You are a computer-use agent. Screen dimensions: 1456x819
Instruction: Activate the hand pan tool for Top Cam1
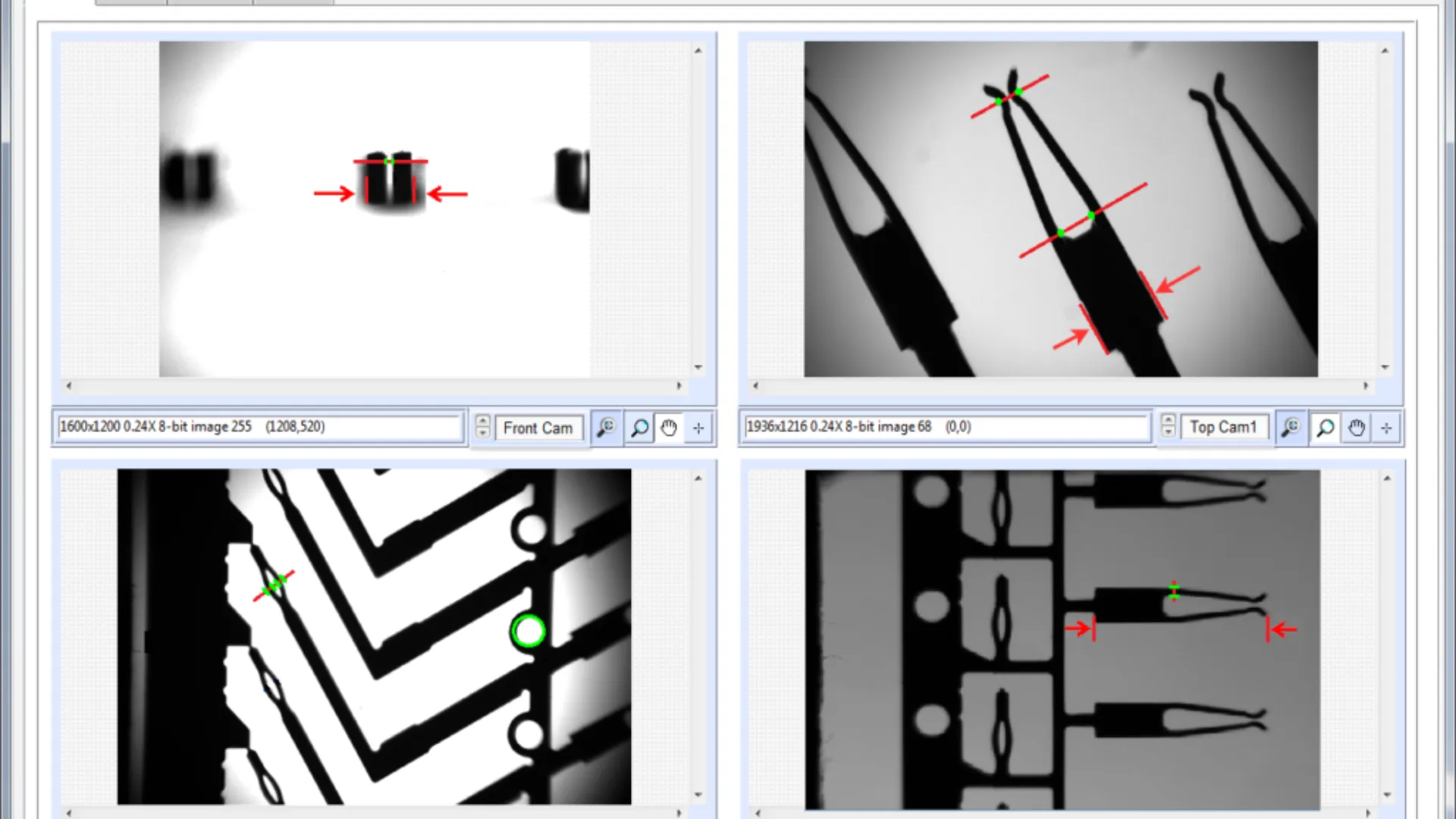pos(1356,428)
